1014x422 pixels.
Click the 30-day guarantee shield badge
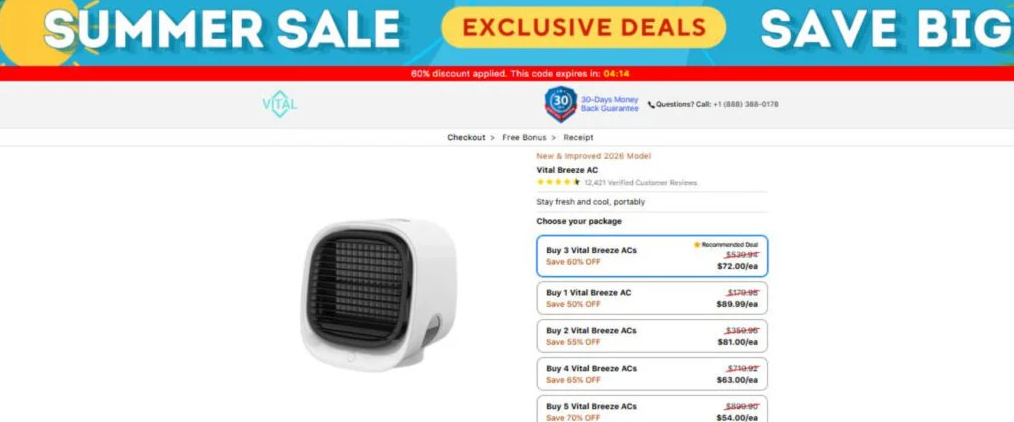(x=561, y=104)
